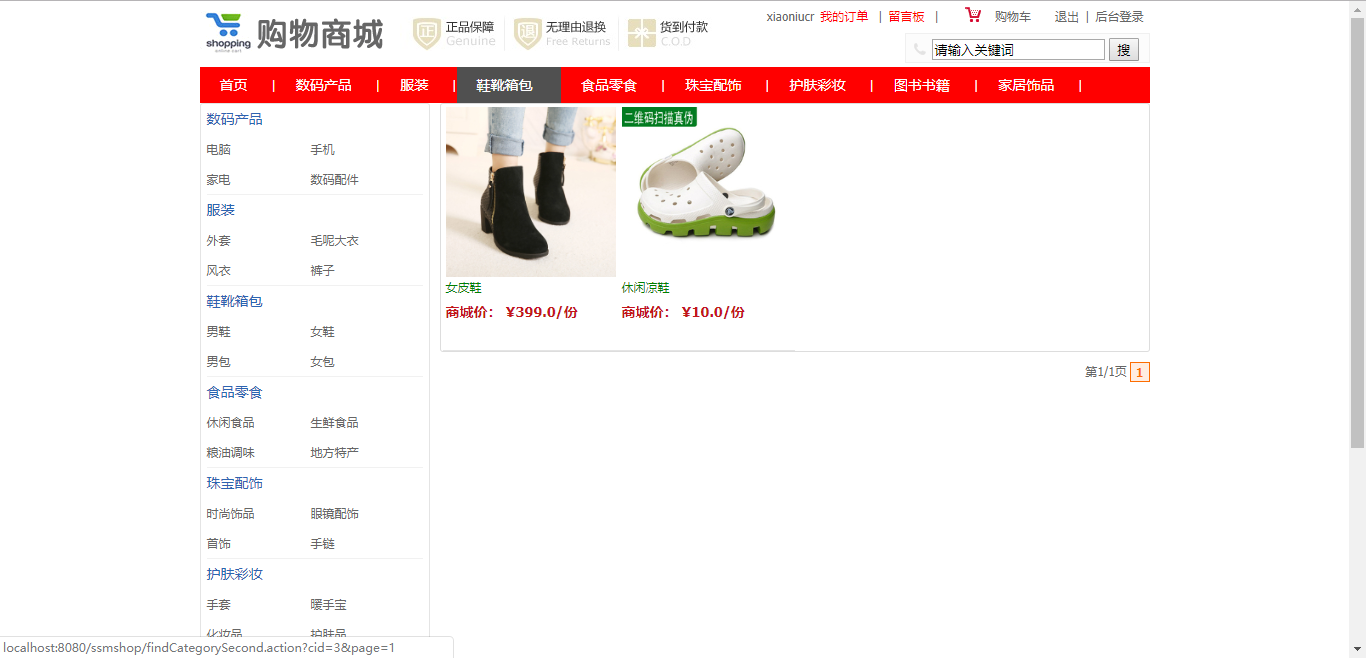Image resolution: width=1366 pixels, height=658 pixels.
Task: Select sidebar subcategory 粮油调味
Action: point(230,453)
